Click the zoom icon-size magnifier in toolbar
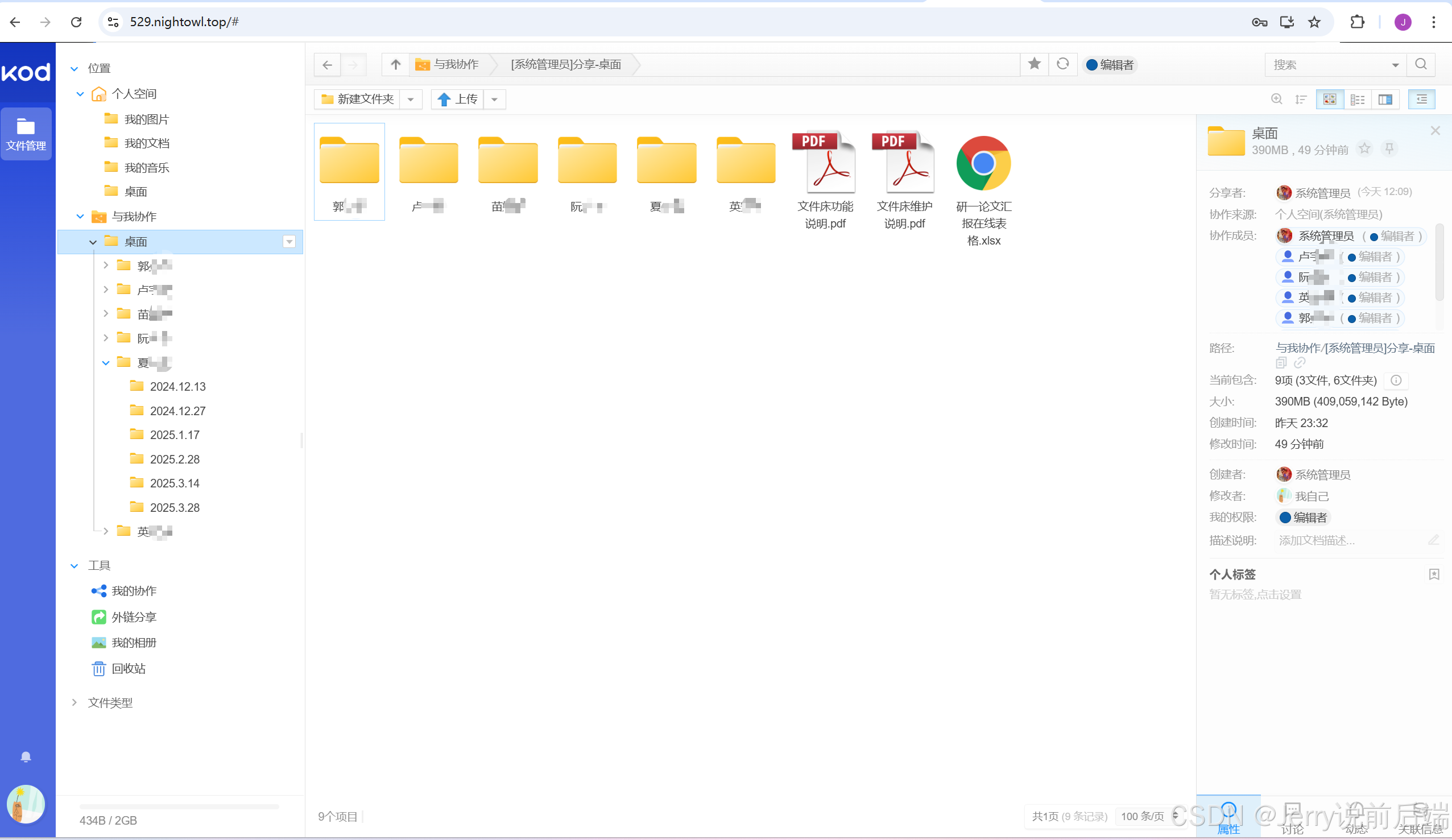 click(x=1276, y=99)
